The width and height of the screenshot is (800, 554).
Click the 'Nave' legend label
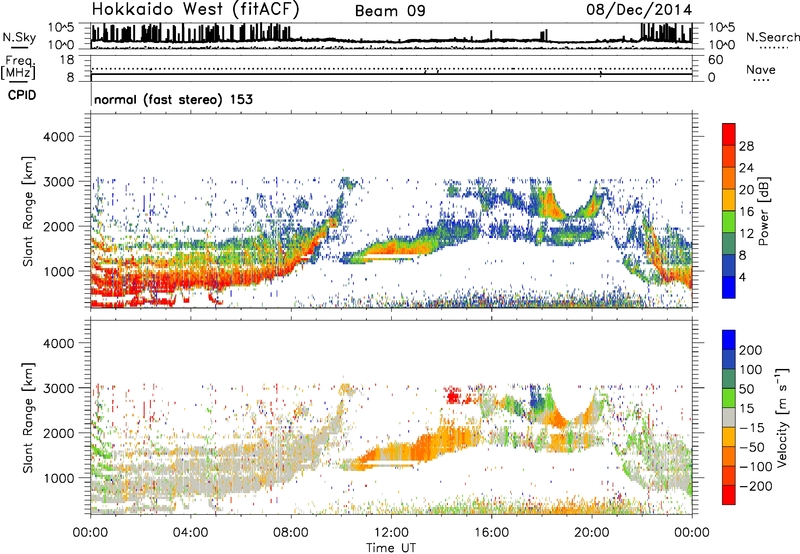760,69
